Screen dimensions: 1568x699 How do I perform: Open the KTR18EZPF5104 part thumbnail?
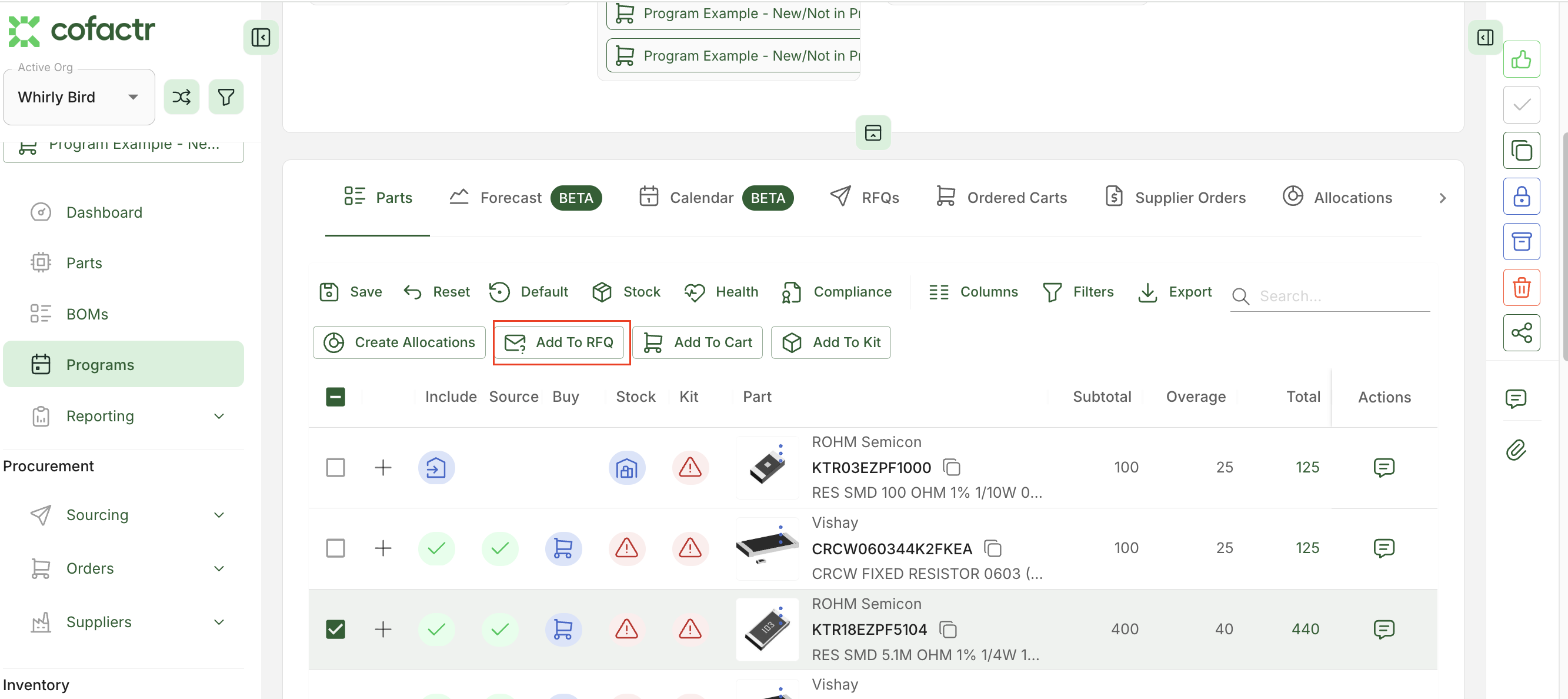[x=767, y=630]
